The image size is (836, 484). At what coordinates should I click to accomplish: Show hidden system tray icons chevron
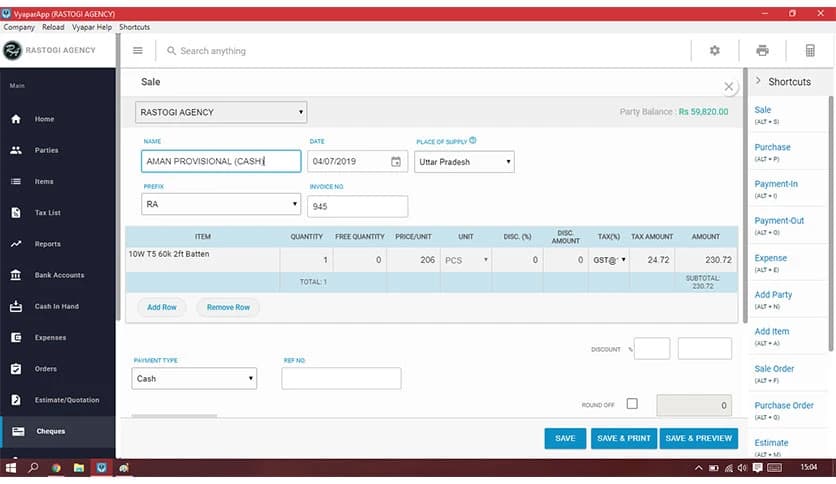(x=698, y=468)
